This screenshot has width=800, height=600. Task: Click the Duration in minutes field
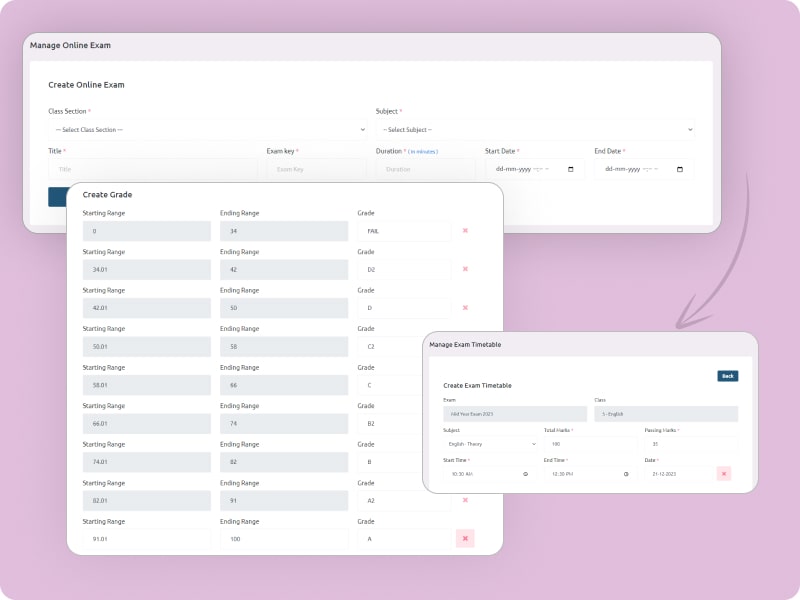(424, 170)
